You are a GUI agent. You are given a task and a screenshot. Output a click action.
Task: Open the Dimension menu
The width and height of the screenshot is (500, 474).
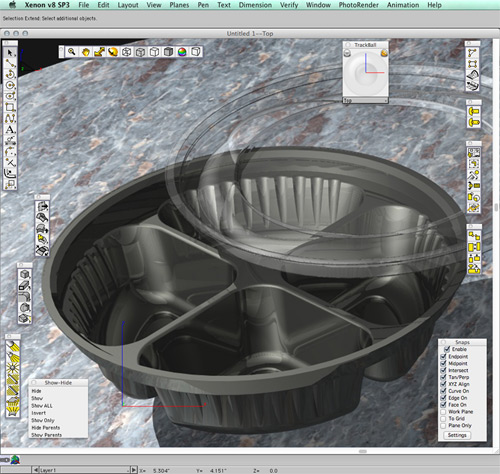(255, 5)
